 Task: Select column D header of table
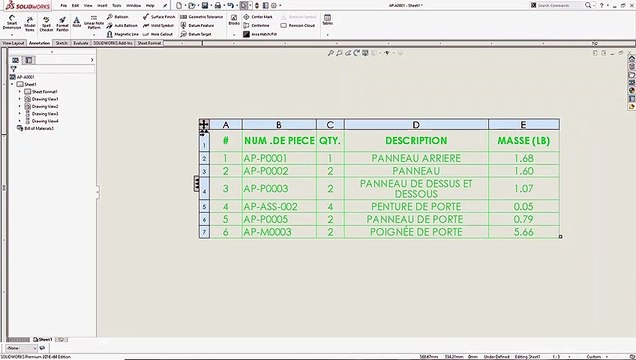pyautogui.click(x=416, y=124)
